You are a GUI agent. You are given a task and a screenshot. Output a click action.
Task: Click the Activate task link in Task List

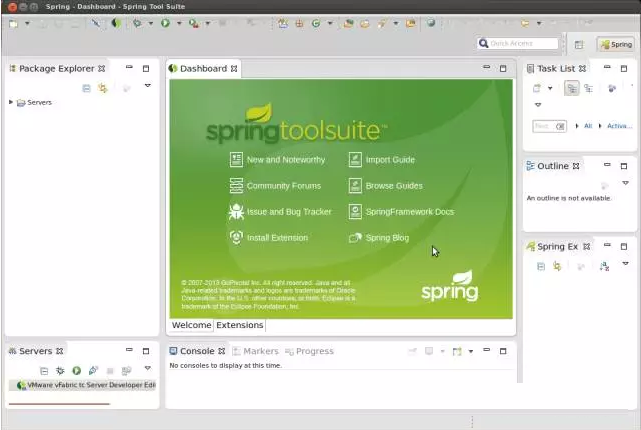pos(619,126)
